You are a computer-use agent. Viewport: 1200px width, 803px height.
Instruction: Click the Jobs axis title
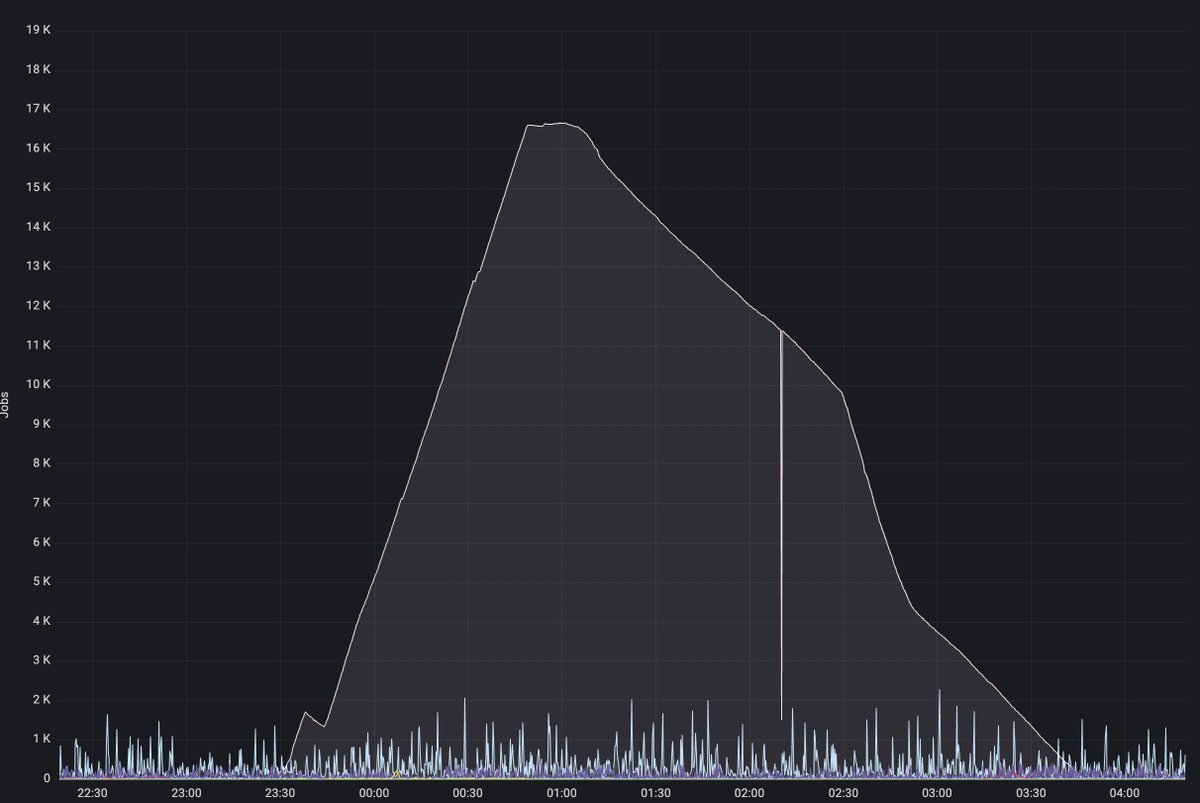click(7, 404)
